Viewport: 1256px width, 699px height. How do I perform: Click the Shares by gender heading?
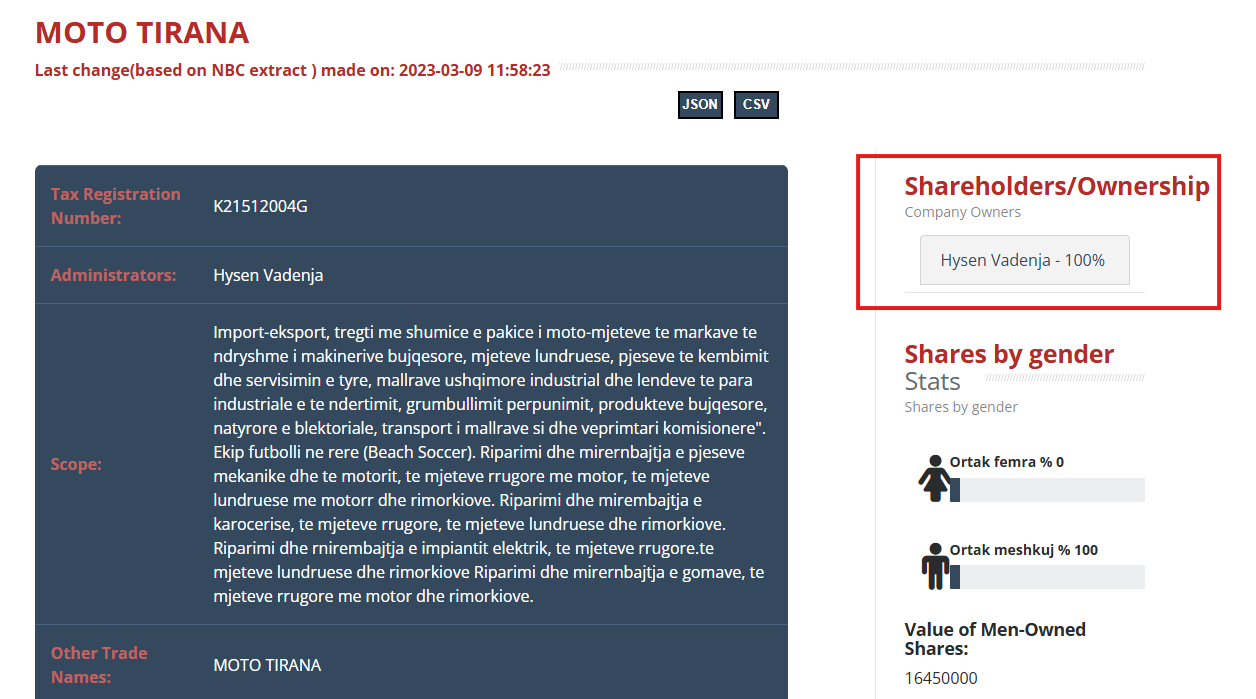point(1008,354)
